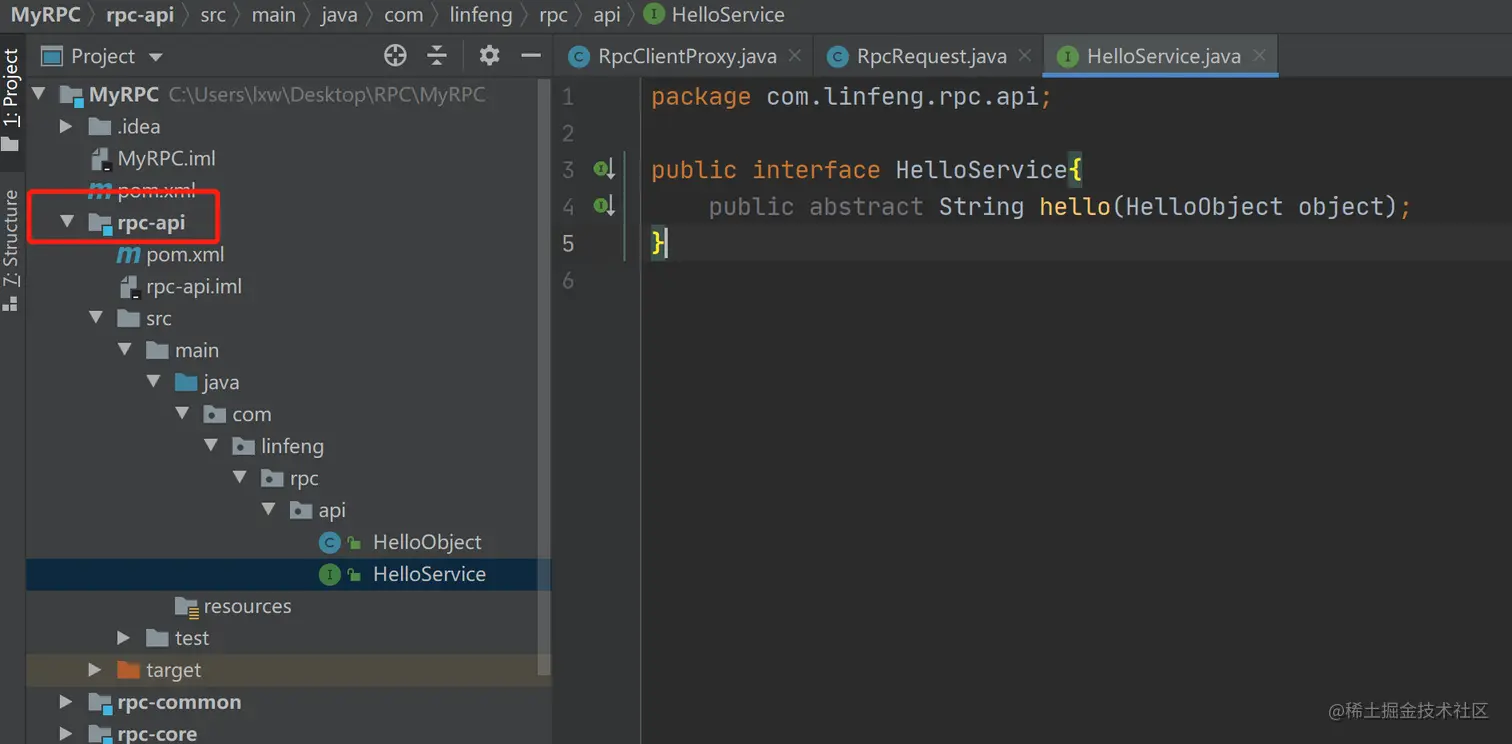Collapse the java folder arrow
Viewport: 1512px width, 744px height.
(154, 383)
